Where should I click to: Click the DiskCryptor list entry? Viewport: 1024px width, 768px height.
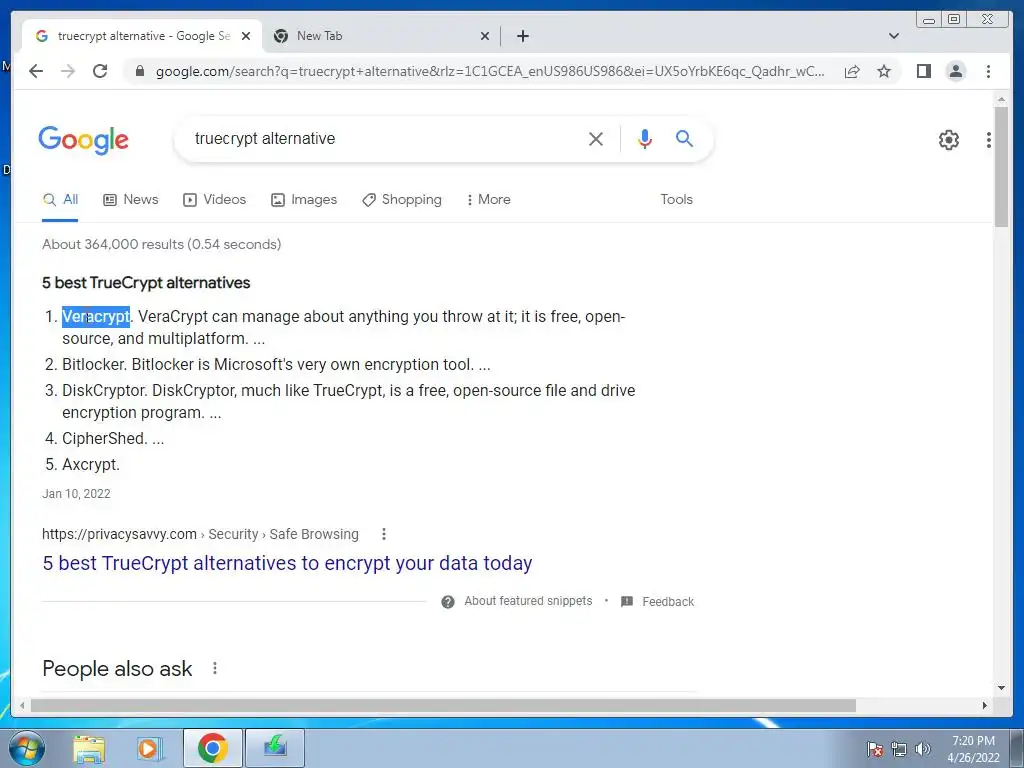pyautogui.click(x=349, y=402)
